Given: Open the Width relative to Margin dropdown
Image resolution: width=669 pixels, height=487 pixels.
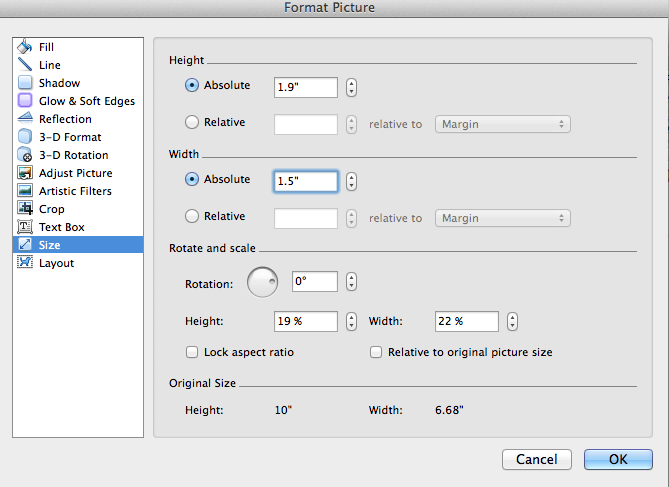Looking at the screenshot, I should (x=503, y=218).
